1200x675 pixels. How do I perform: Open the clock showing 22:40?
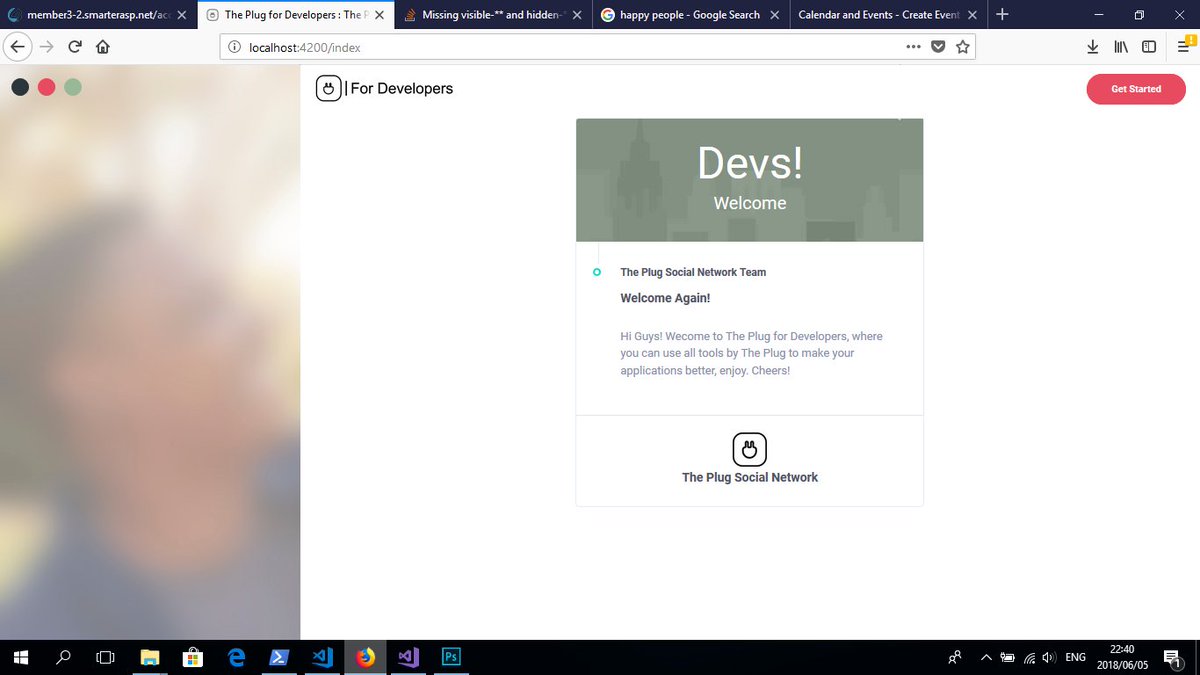point(1121,657)
